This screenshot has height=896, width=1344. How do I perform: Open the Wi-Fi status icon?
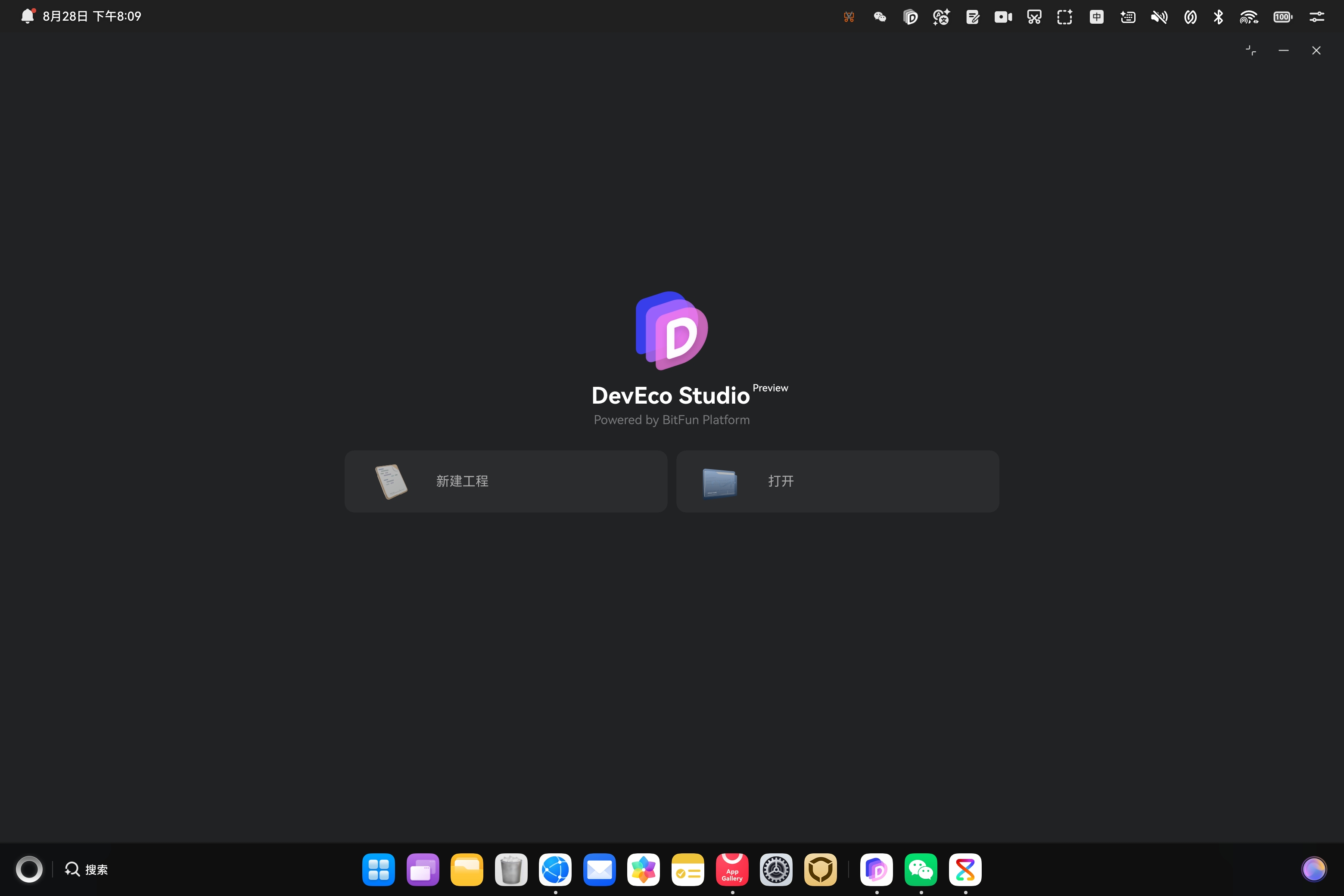click(x=1249, y=17)
